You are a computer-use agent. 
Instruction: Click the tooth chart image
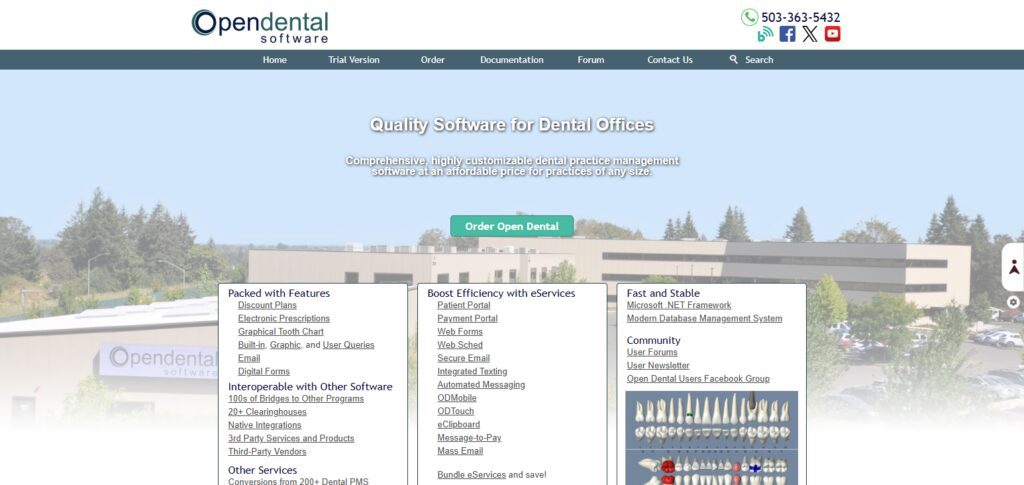coord(712,437)
